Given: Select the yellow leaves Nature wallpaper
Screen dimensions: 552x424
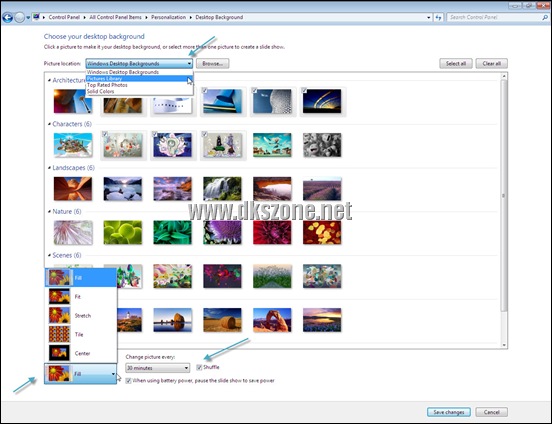Looking at the screenshot, I should [322, 232].
